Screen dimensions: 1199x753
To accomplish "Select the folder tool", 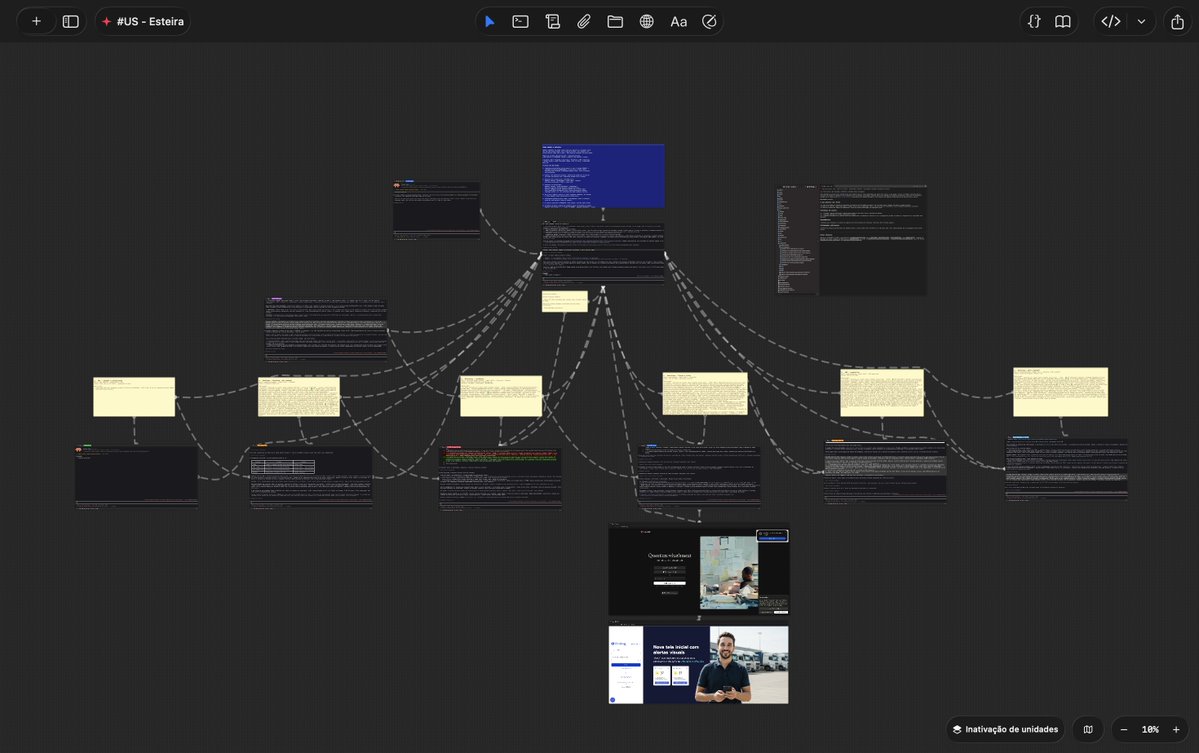I will coord(615,21).
